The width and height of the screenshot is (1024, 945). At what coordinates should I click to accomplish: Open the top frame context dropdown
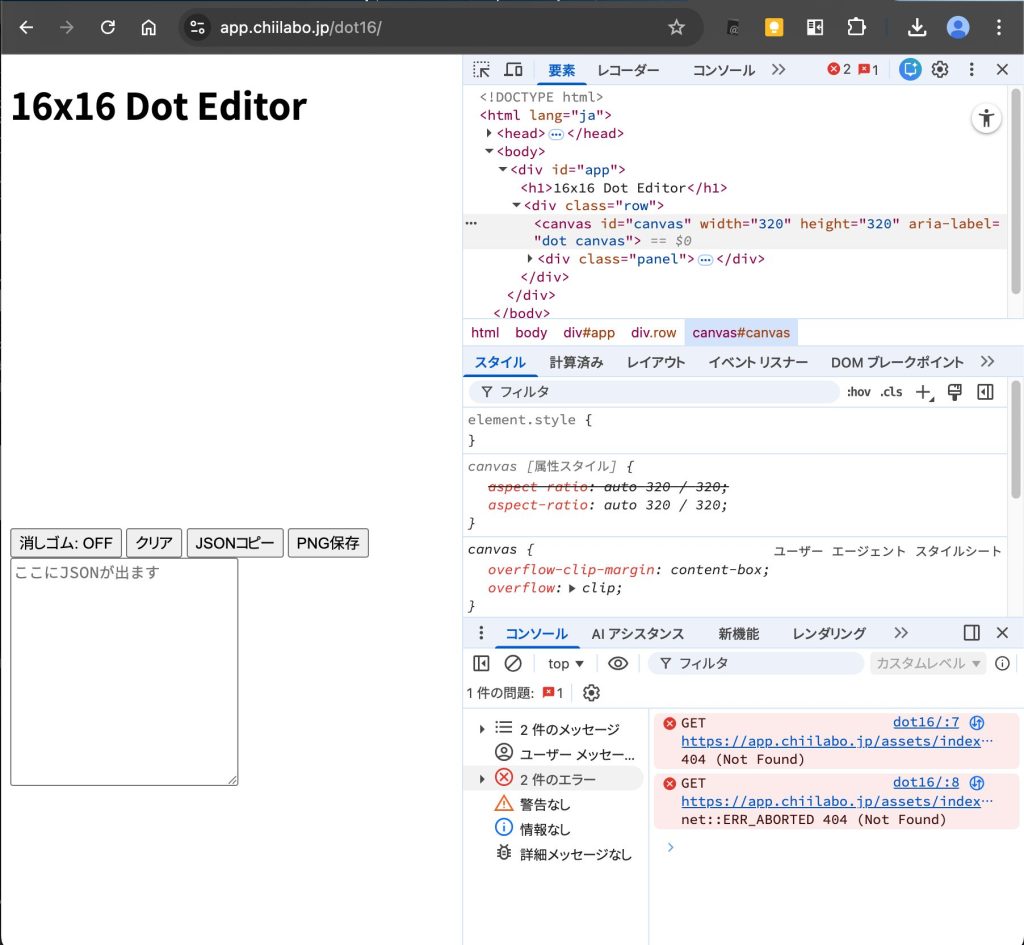point(564,663)
